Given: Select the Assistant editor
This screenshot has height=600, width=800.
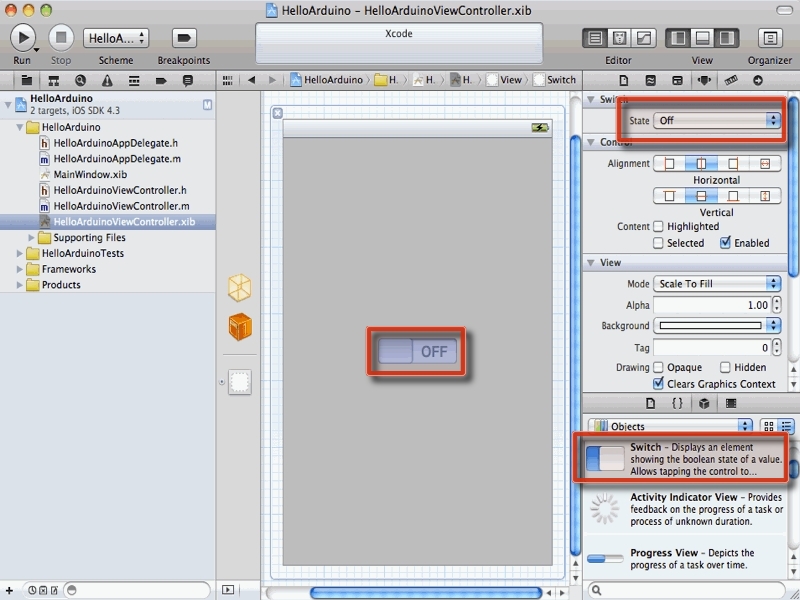Looking at the screenshot, I should click(619, 38).
